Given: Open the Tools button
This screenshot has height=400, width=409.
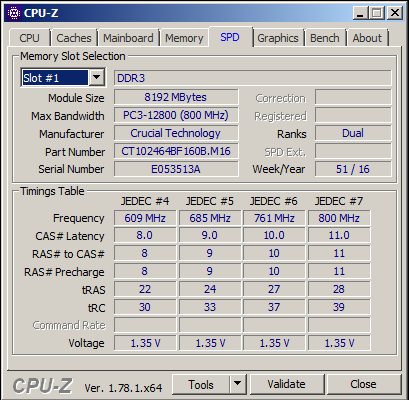Looking at the screenshot, I should (201, 385).
